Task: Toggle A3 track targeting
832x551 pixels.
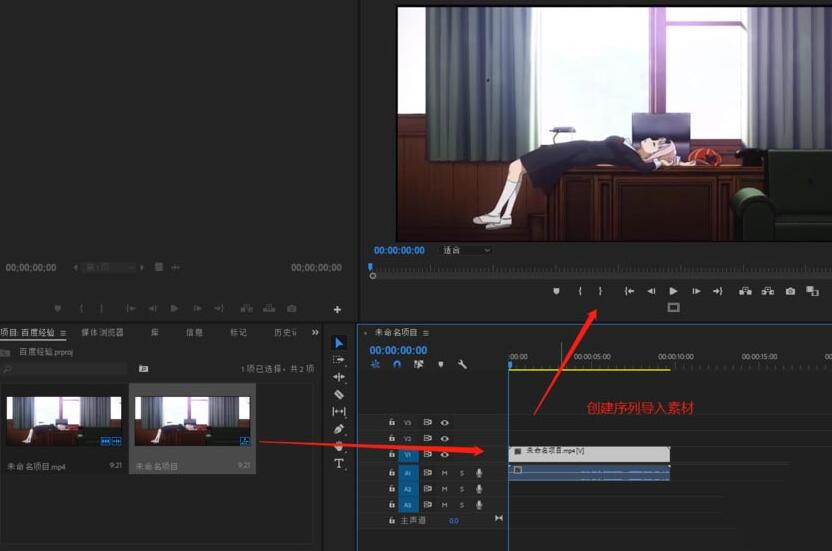Action: pos(408,504)
